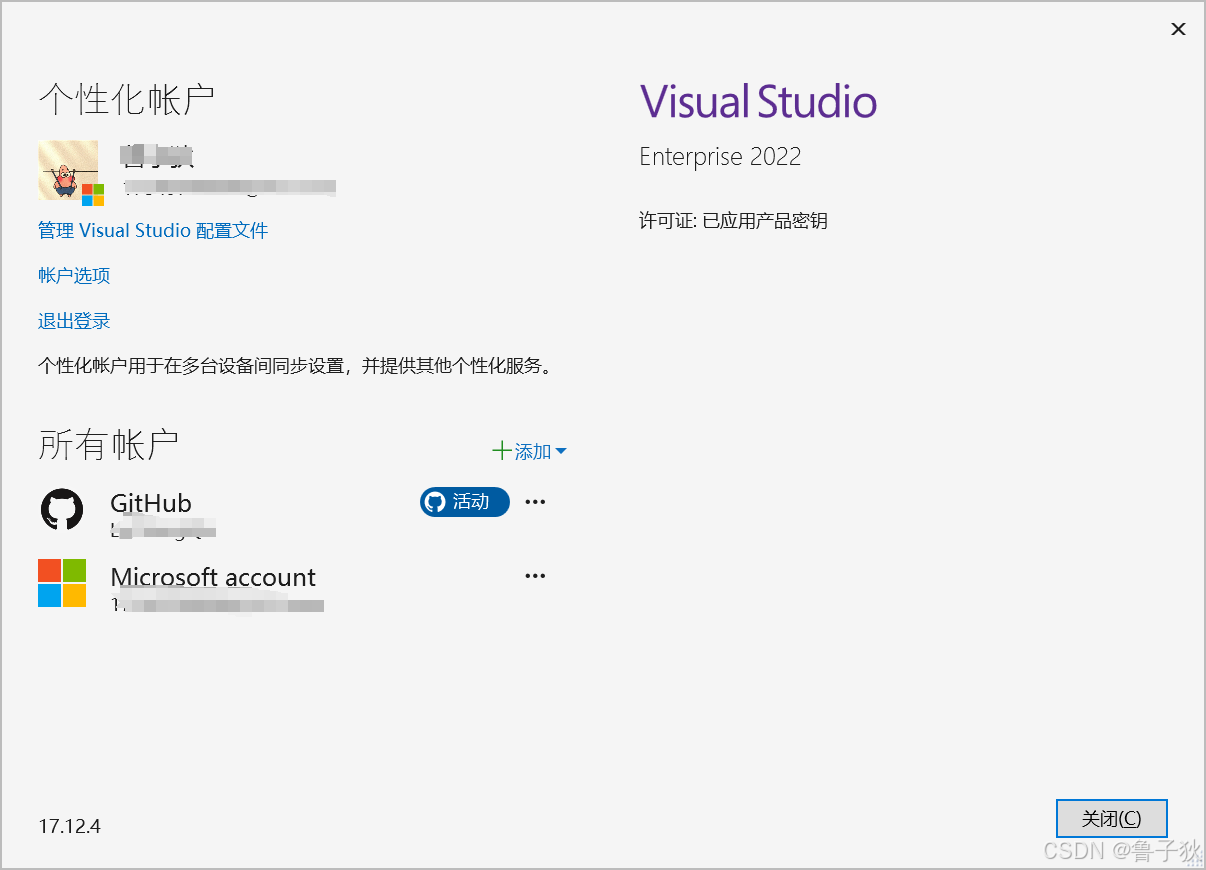Viewport: 1206px width, 870px height.
Task: Close the dialog with the X button
Action: (1178, 29)
